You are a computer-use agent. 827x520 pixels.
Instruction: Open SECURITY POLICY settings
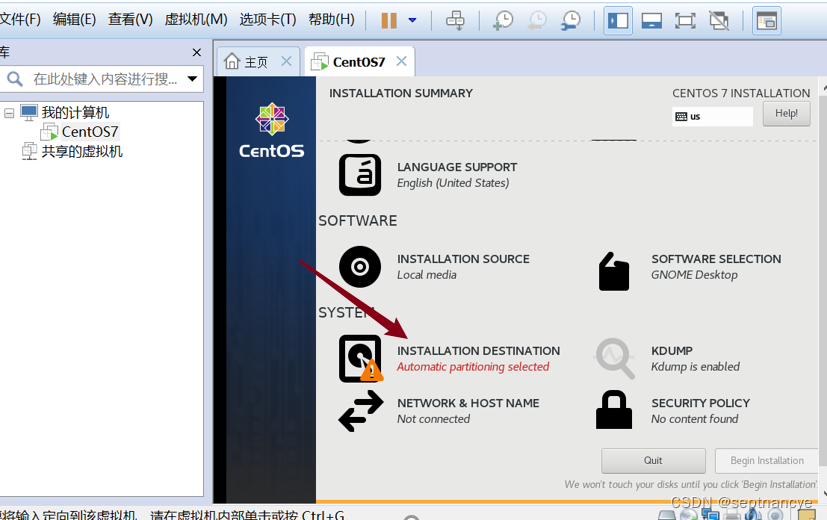(x=700, y=411)
